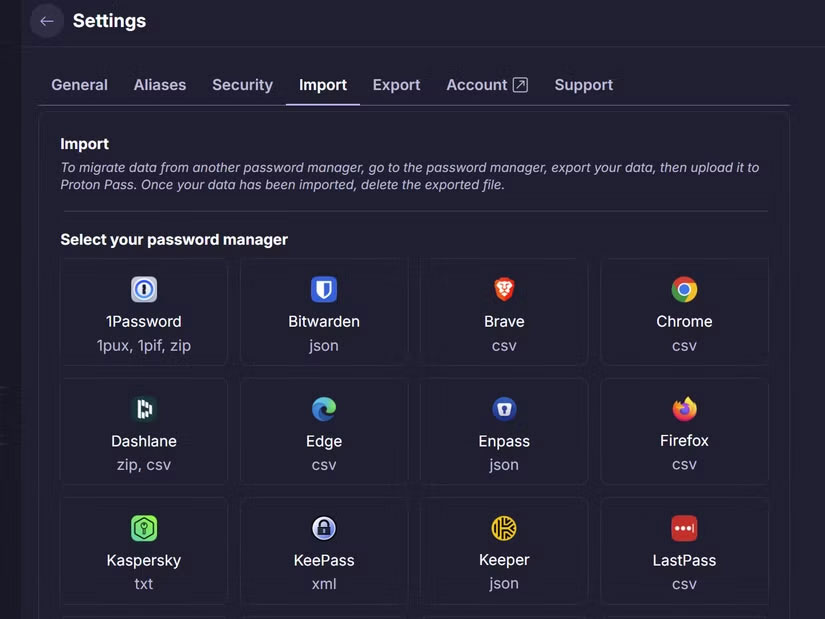Choose KeePass xml import
This screenshot has width=825, height=619.
[323, 551]
